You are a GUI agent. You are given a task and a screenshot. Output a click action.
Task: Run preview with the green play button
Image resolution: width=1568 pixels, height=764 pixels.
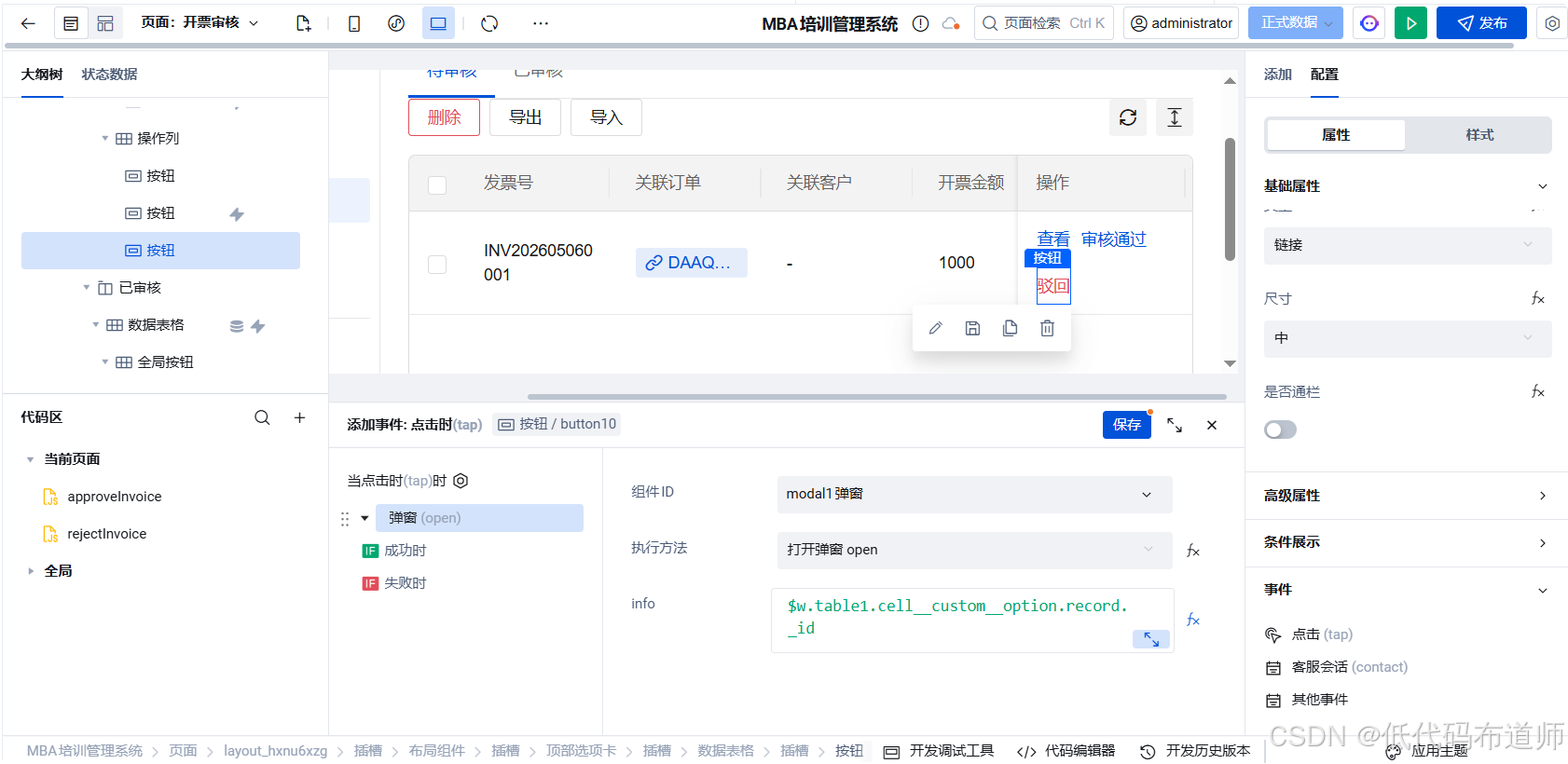click(1410, 23)
